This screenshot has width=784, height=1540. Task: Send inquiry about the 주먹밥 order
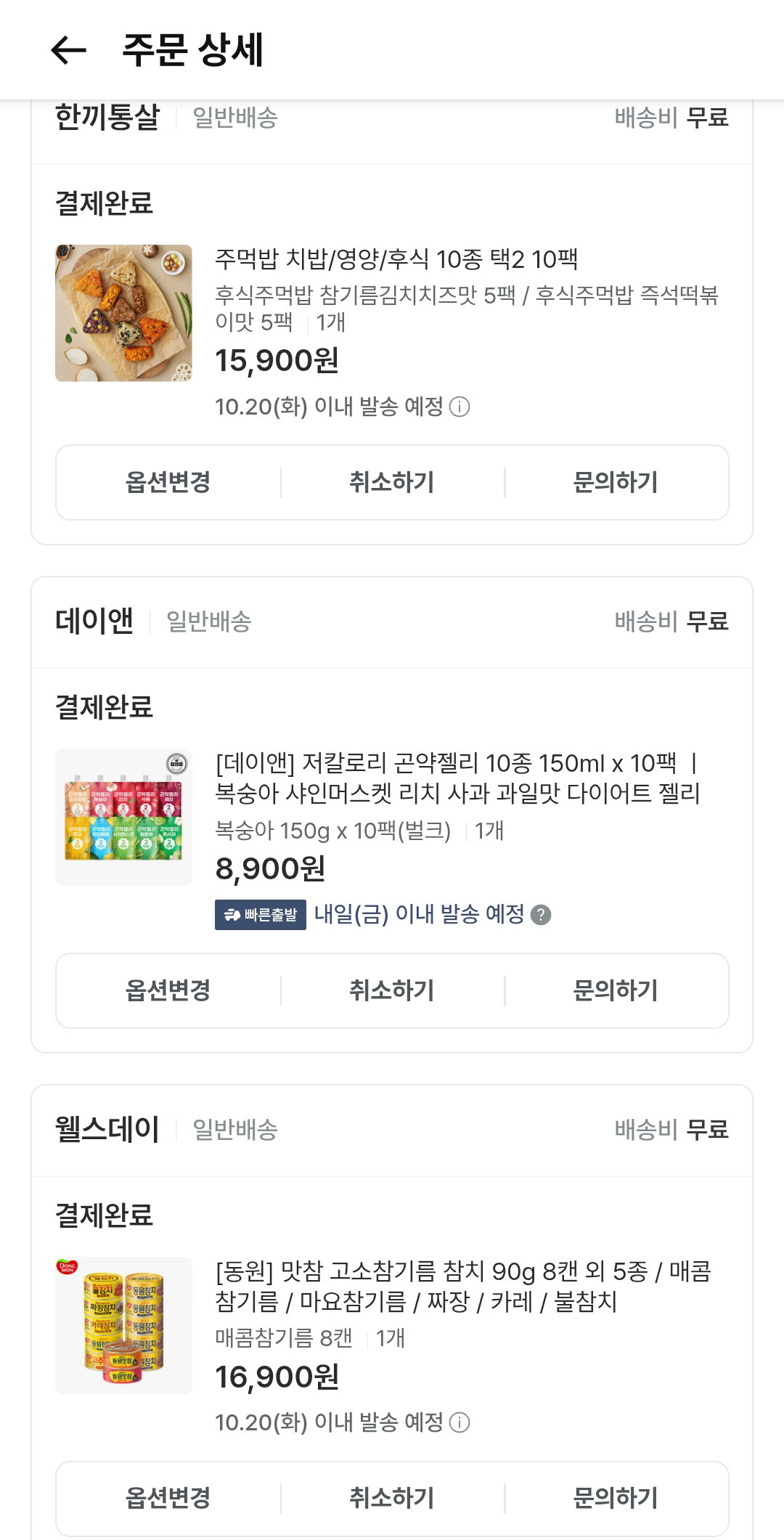(616, 482)
